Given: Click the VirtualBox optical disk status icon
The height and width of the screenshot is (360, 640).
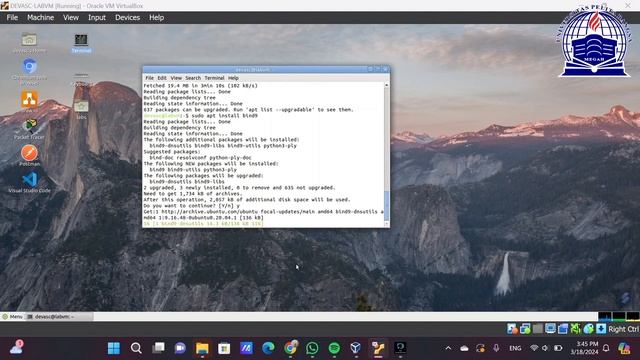Looking at the screenshot, I should [512, 329].
